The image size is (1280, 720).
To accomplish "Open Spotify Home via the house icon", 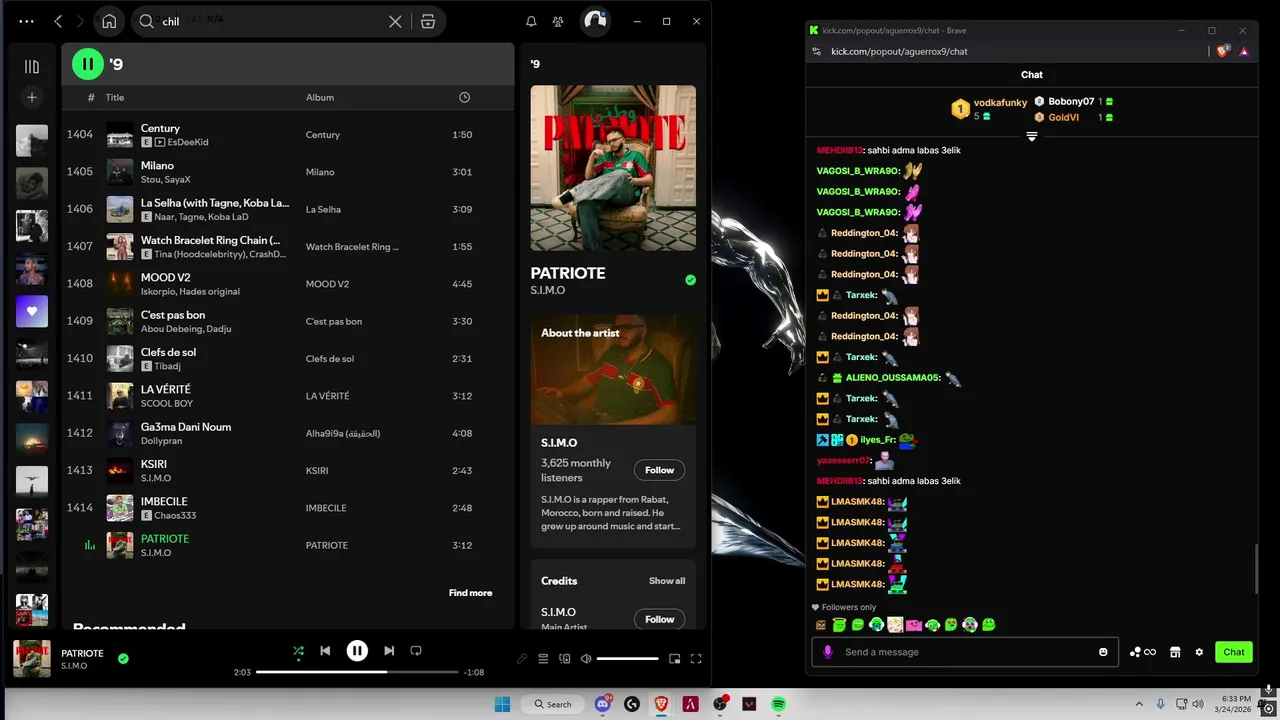I will pyautogui.click(x=109, y=21).
